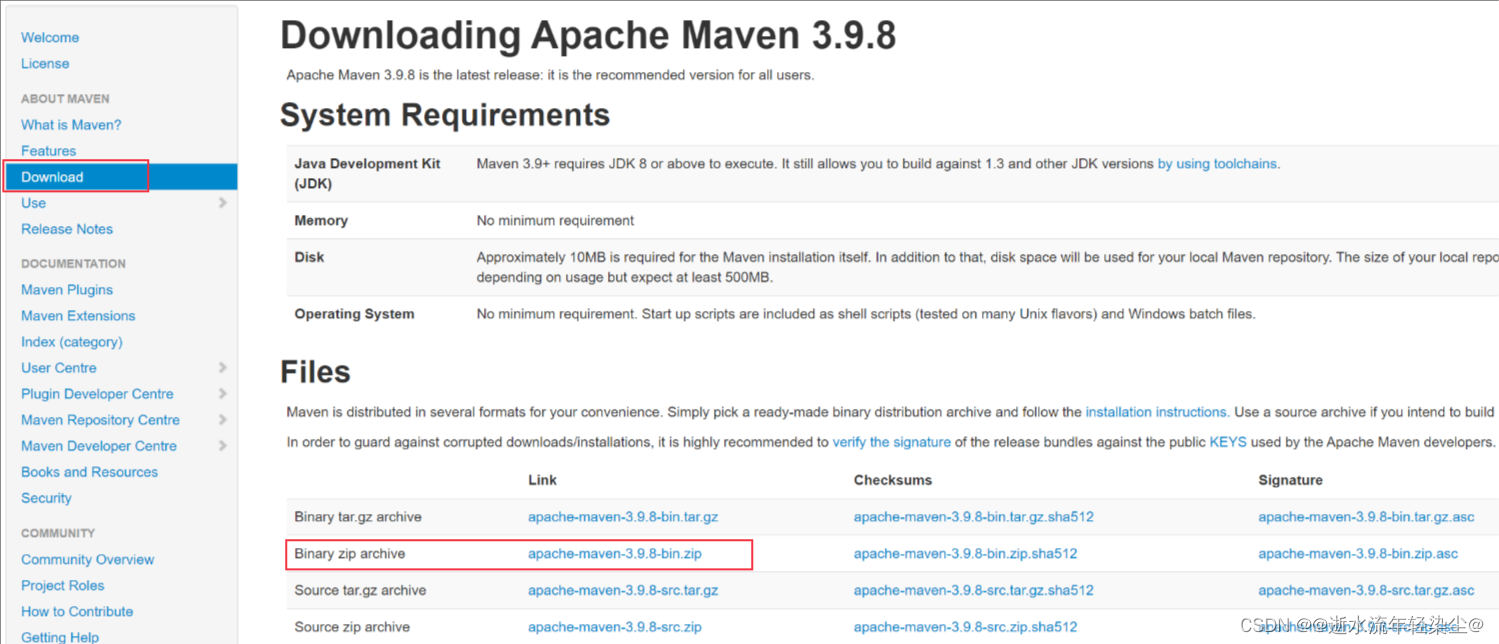
Task: Open the Use sidebar item
Action: (33, 203)
